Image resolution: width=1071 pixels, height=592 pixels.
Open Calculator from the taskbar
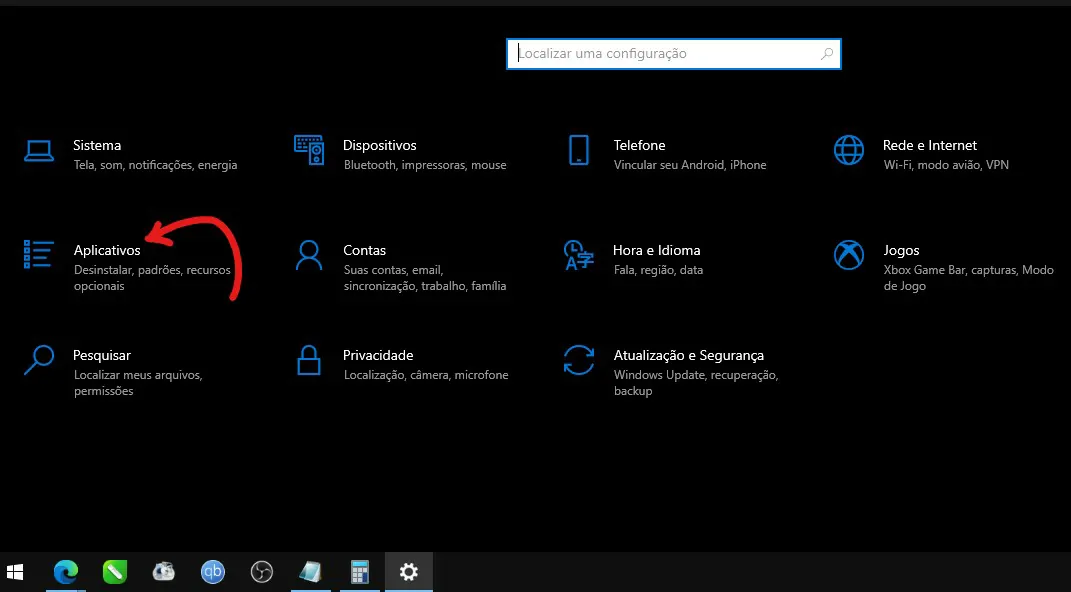pos(360,572)
